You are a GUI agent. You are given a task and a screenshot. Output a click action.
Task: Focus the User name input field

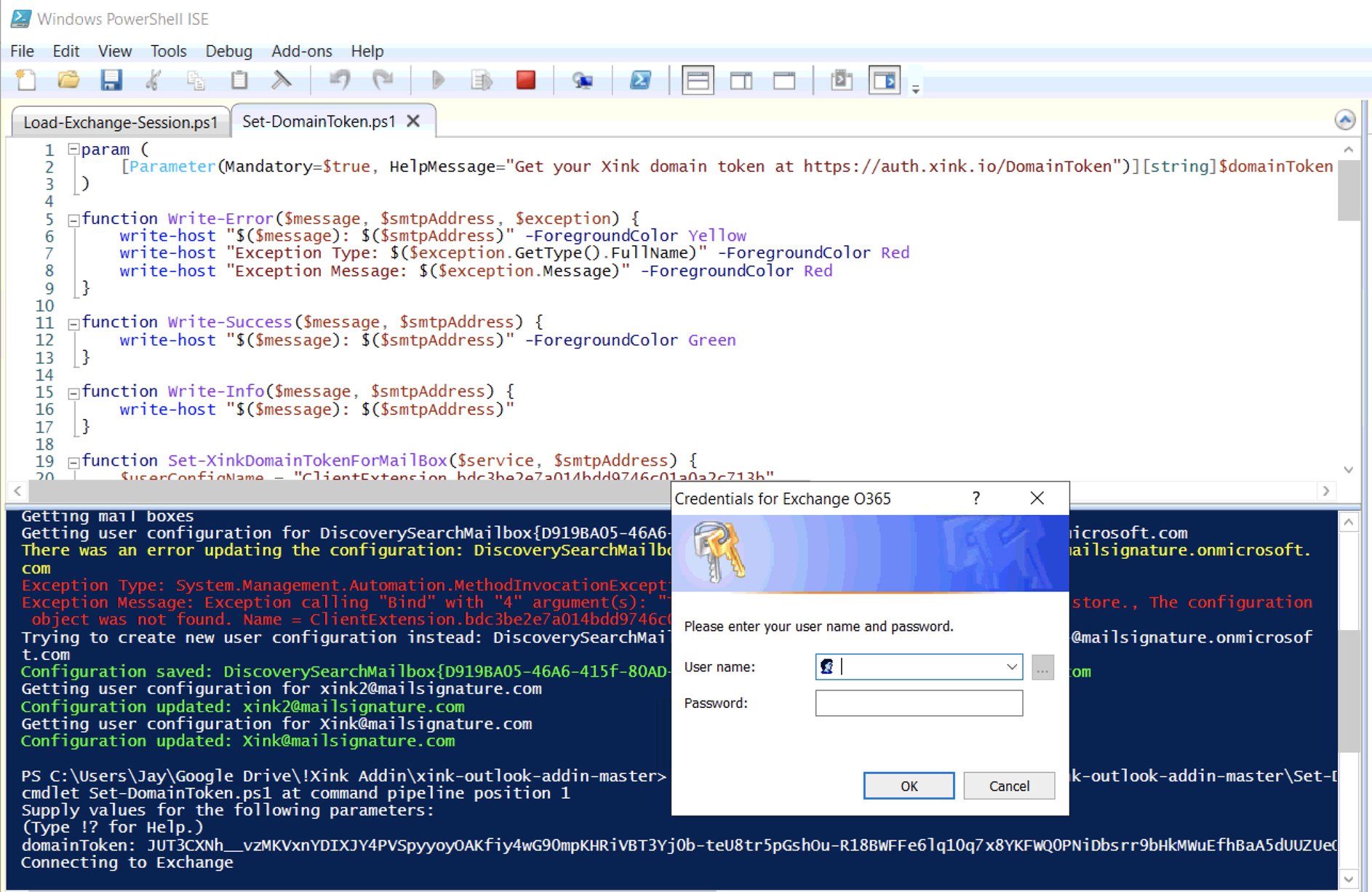click(919, 666)
